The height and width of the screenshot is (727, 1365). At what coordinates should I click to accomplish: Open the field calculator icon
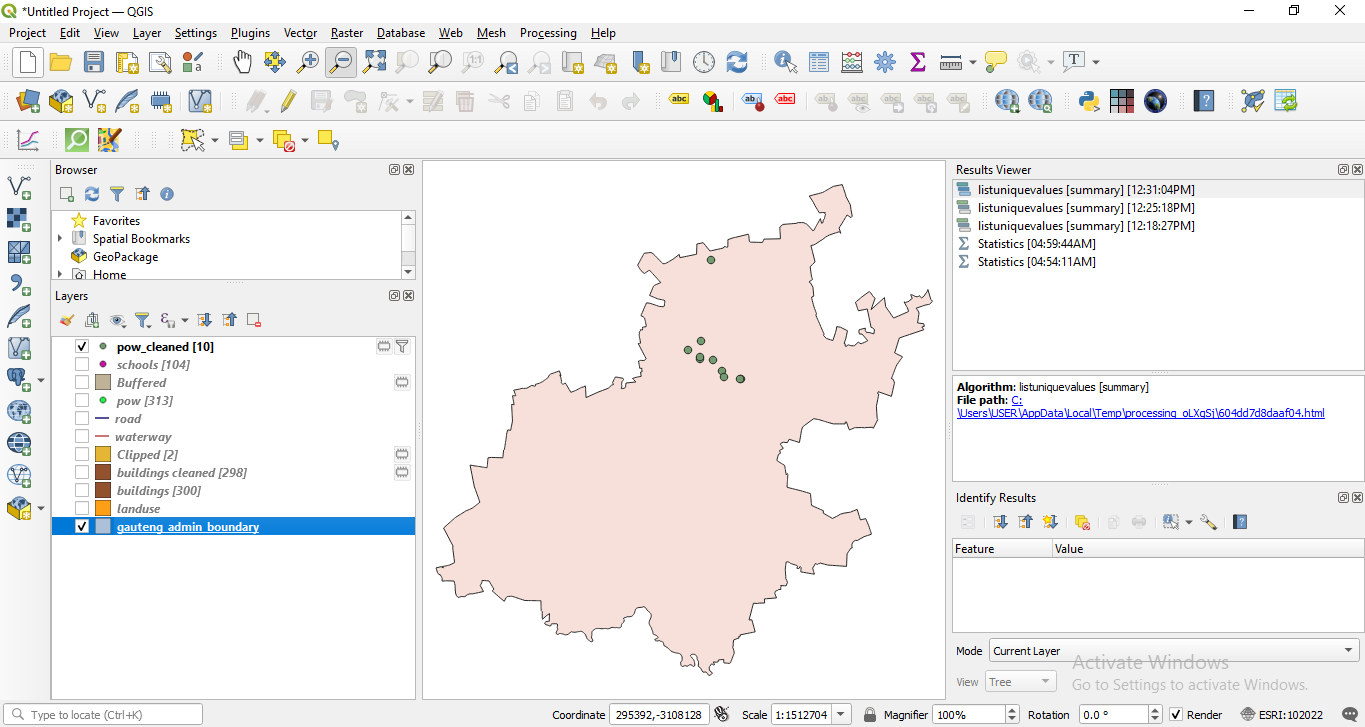pos(852,62)
